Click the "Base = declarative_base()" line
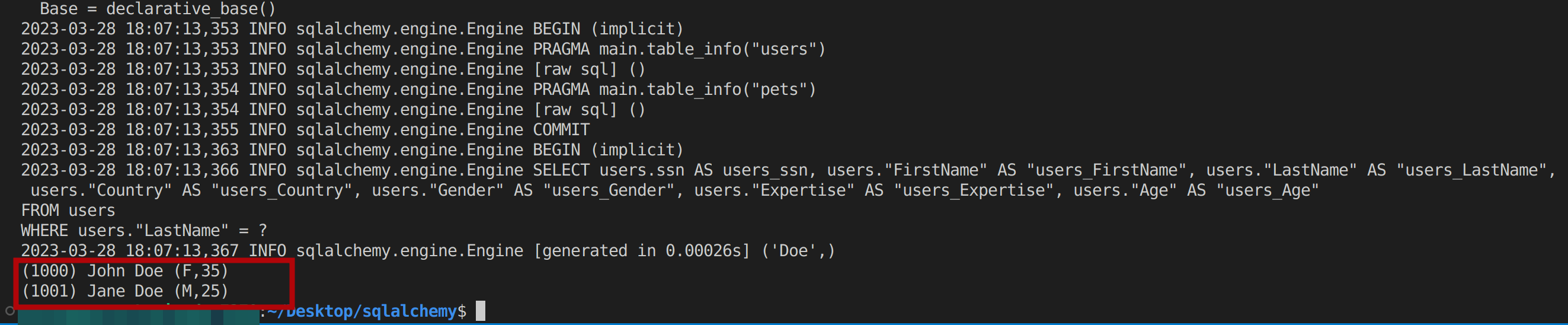Viewport: 1568px width, 325px height. point(158,9)
